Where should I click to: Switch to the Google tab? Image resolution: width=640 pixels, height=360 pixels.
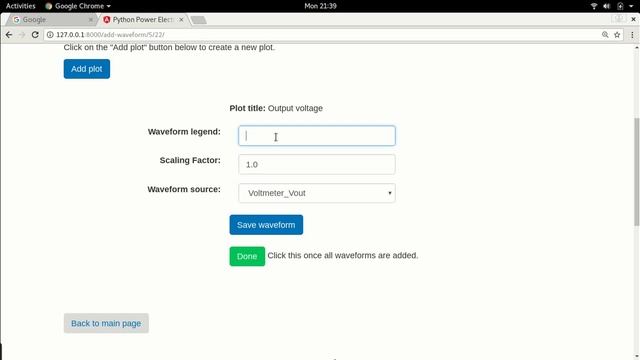(51, 20)
